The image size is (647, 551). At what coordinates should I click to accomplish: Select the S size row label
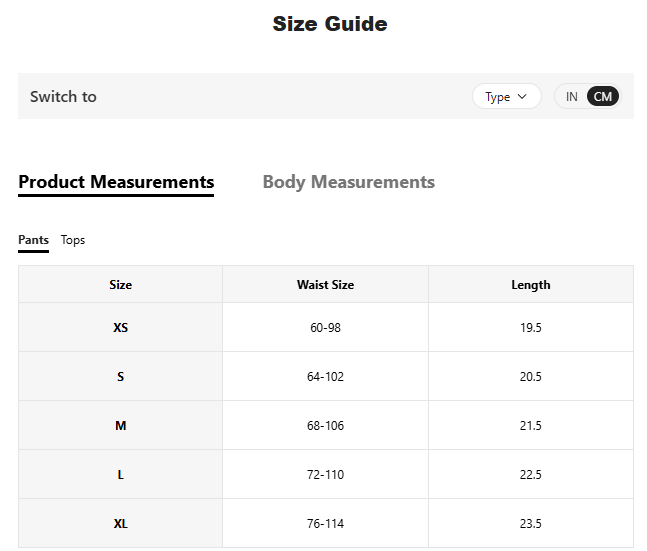120,376
